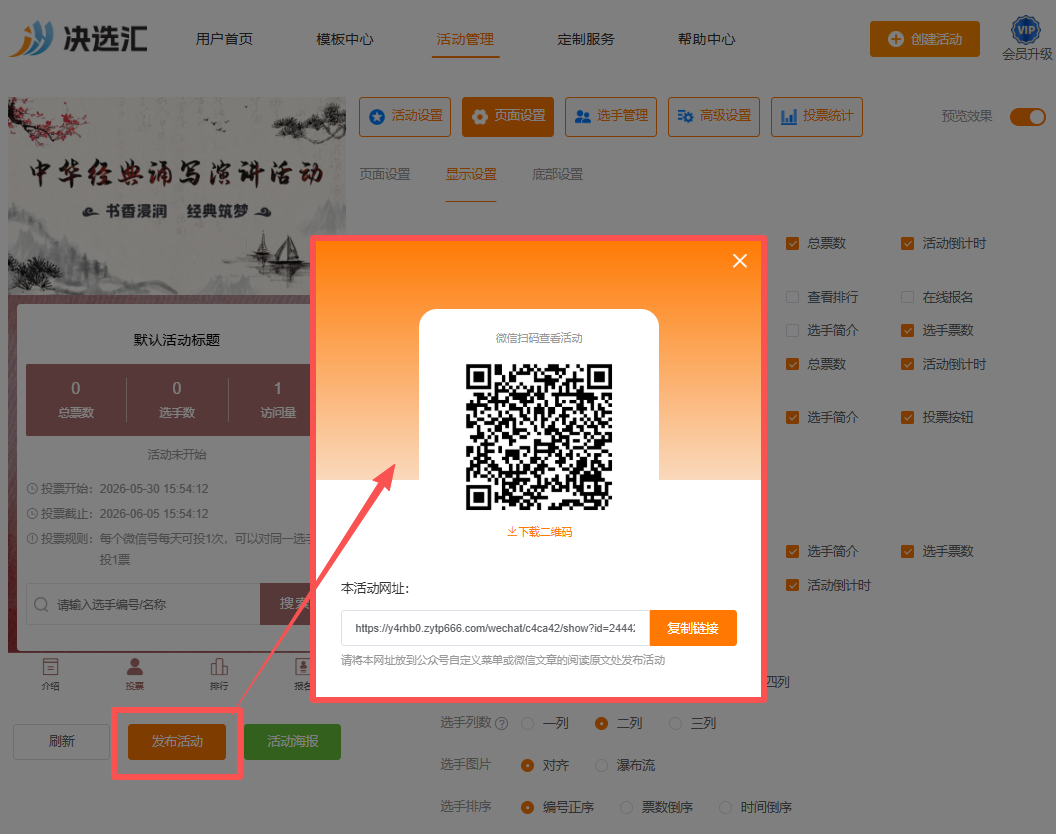Switch to 底部设置 sub-tab
Viewport: 1056px width, 834px height.
click(x=557, y=174)
